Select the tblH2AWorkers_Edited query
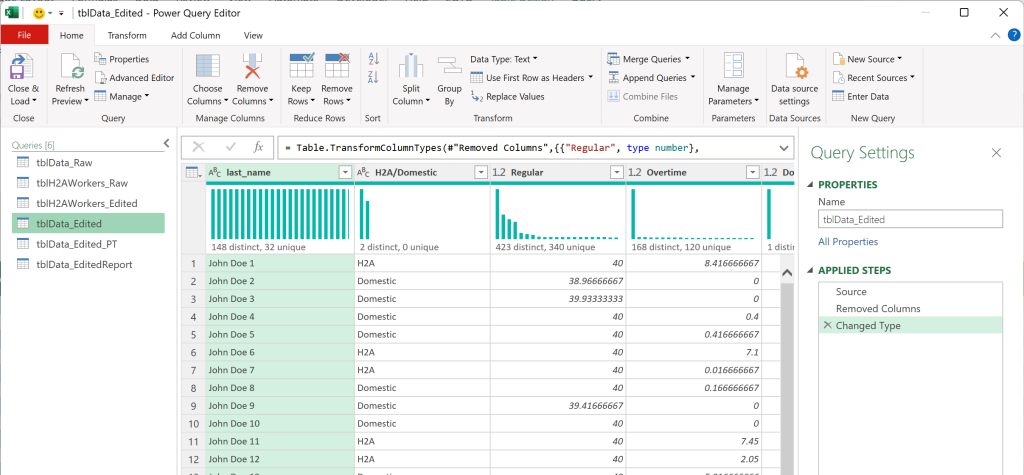This screenshot has height=475, width=1024. (x=88, y=203)
